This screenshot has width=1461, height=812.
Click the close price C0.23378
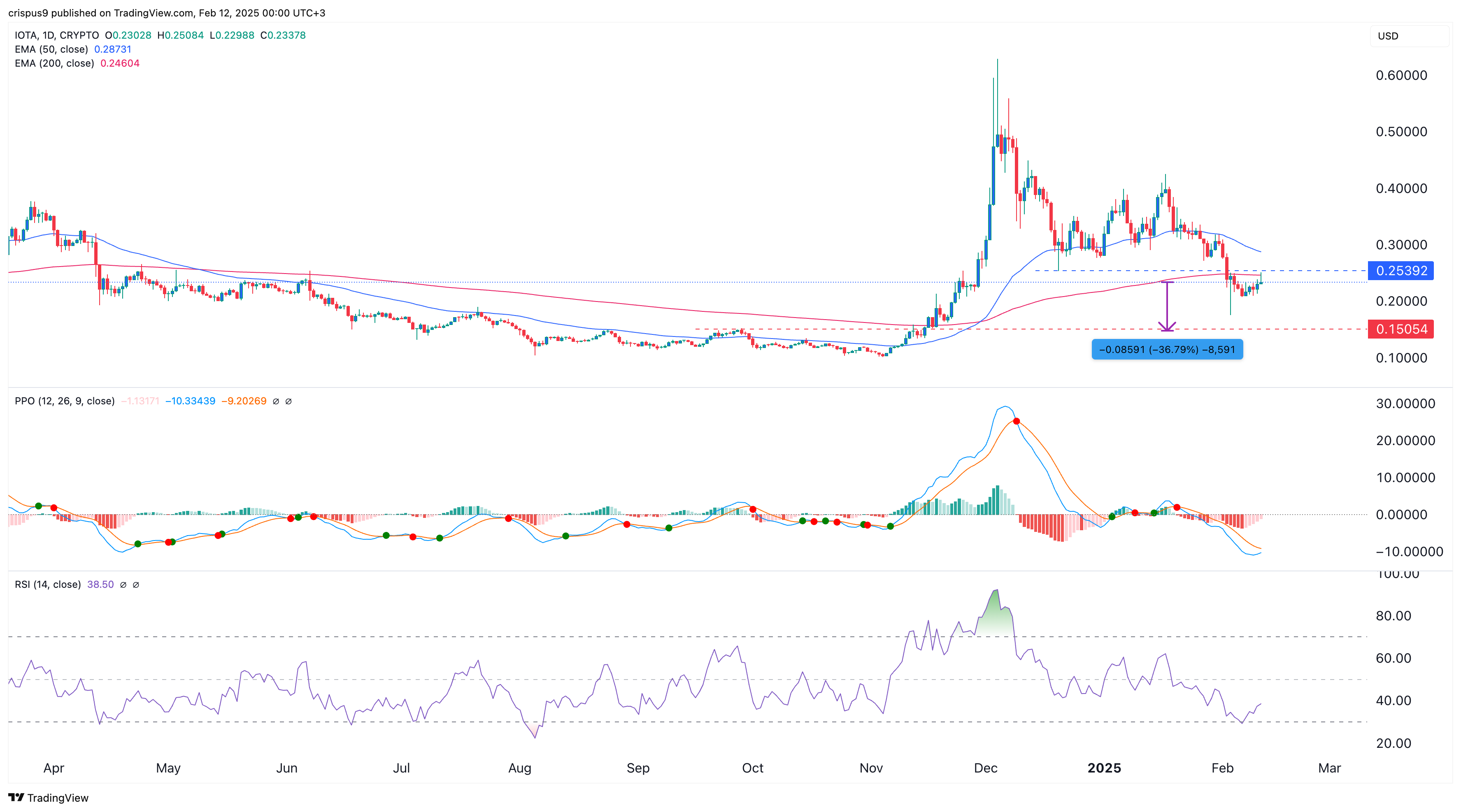[283, 35]
